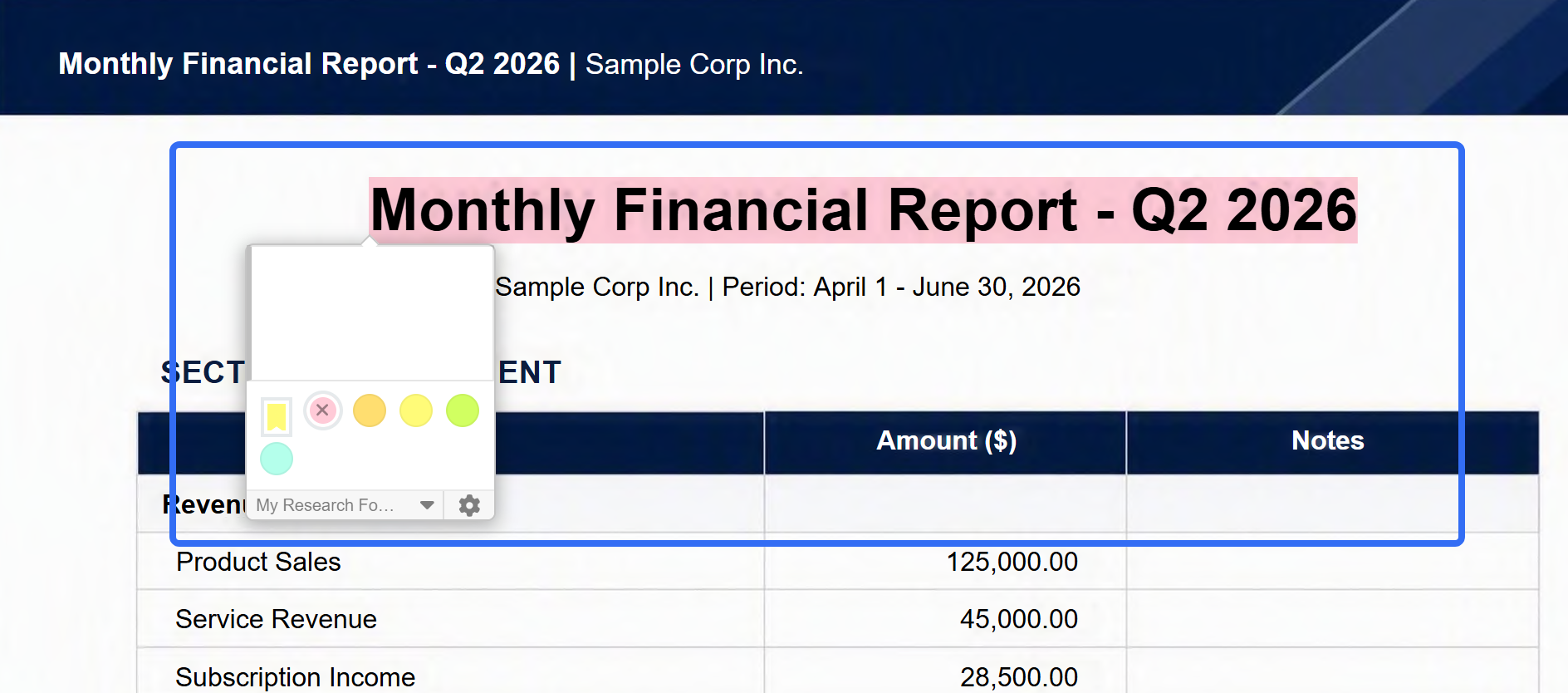
Task: Open highlighter settings with the gear icon
Action: [469, 505]
